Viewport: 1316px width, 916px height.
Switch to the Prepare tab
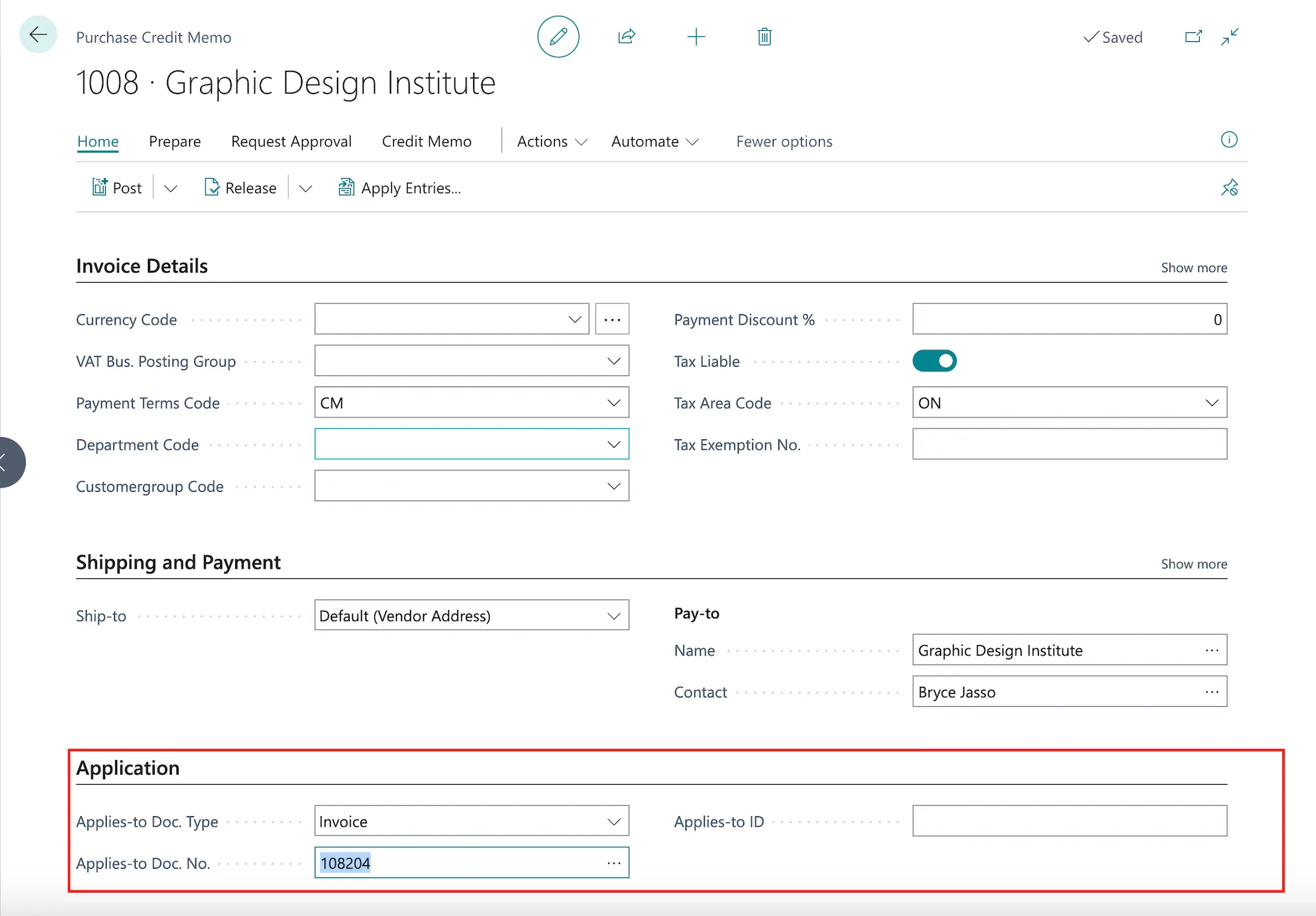point(175,141)
